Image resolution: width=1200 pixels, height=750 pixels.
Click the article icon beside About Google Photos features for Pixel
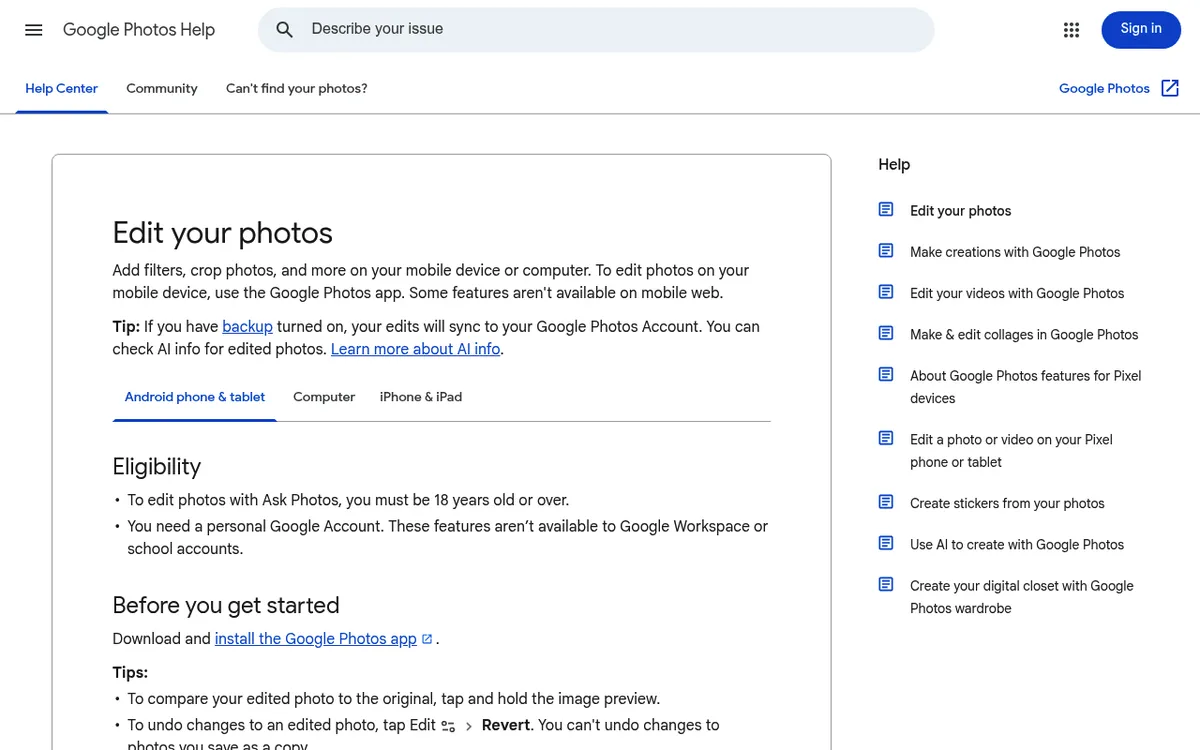(x=886, y=374)
